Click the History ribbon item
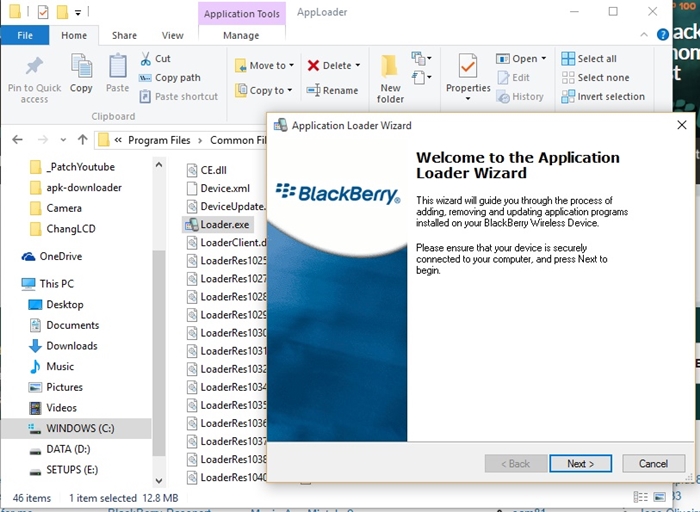 tap(521, 96)
